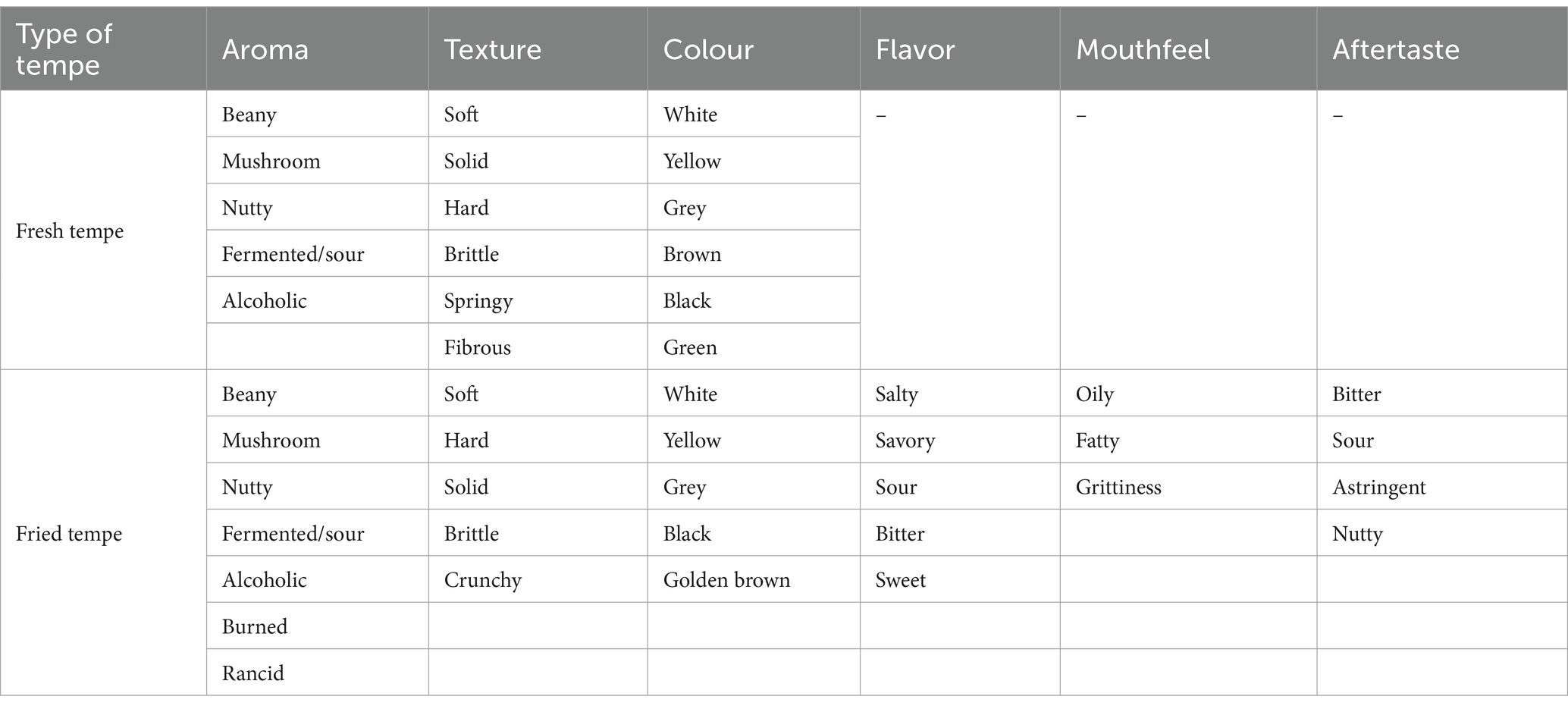Select the Springy texture cell

pos(538,300)
